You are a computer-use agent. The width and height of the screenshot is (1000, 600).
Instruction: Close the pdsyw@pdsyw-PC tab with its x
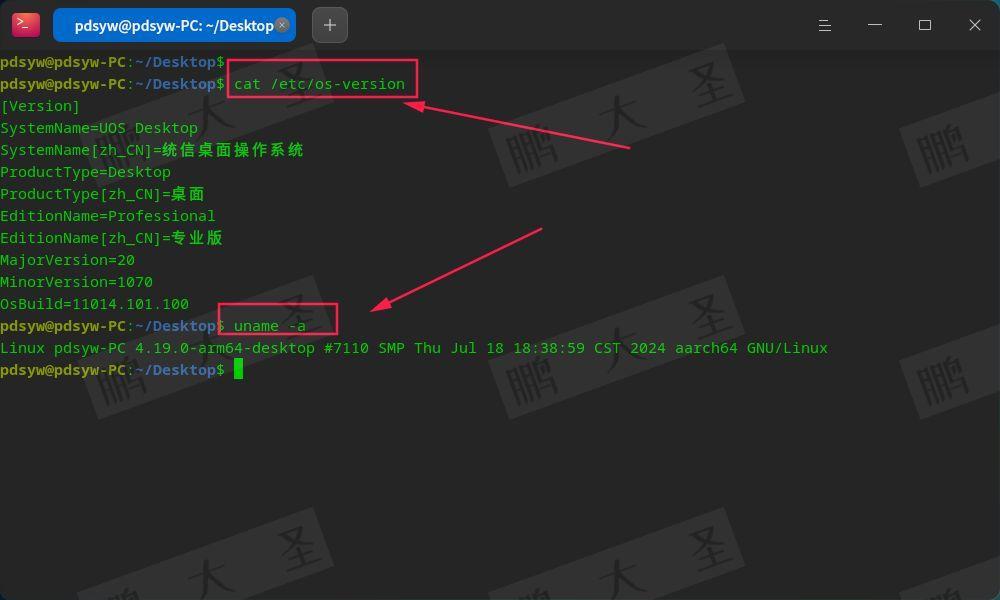(282, 25)
